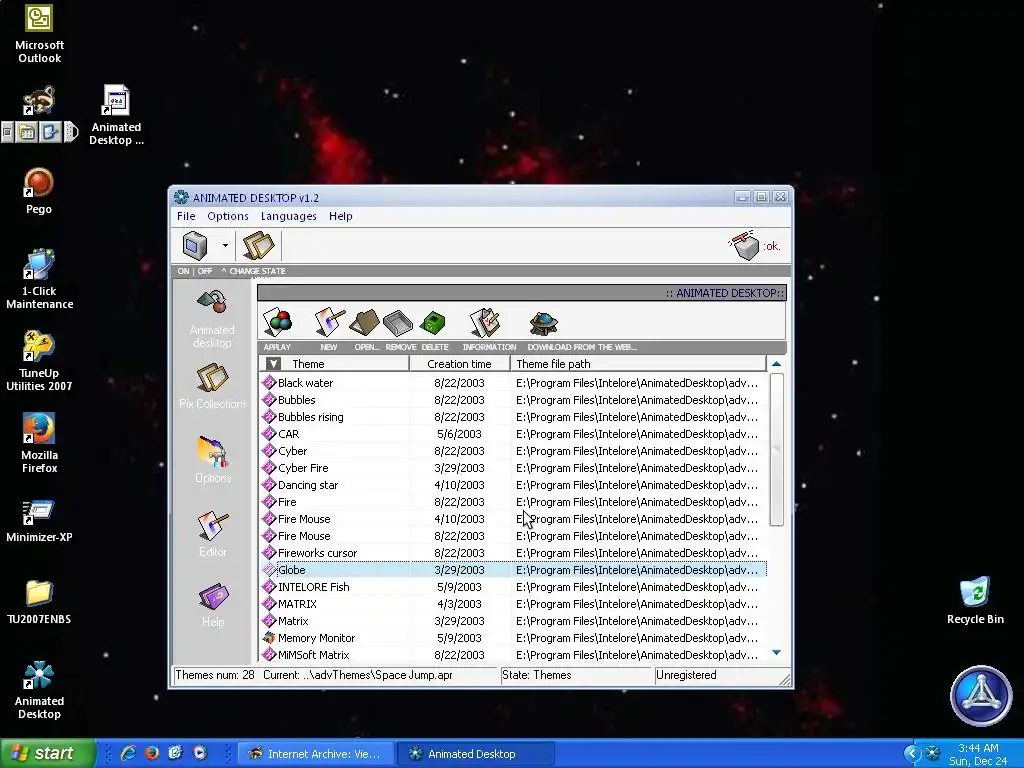Open the Options menu

point(228,216)
